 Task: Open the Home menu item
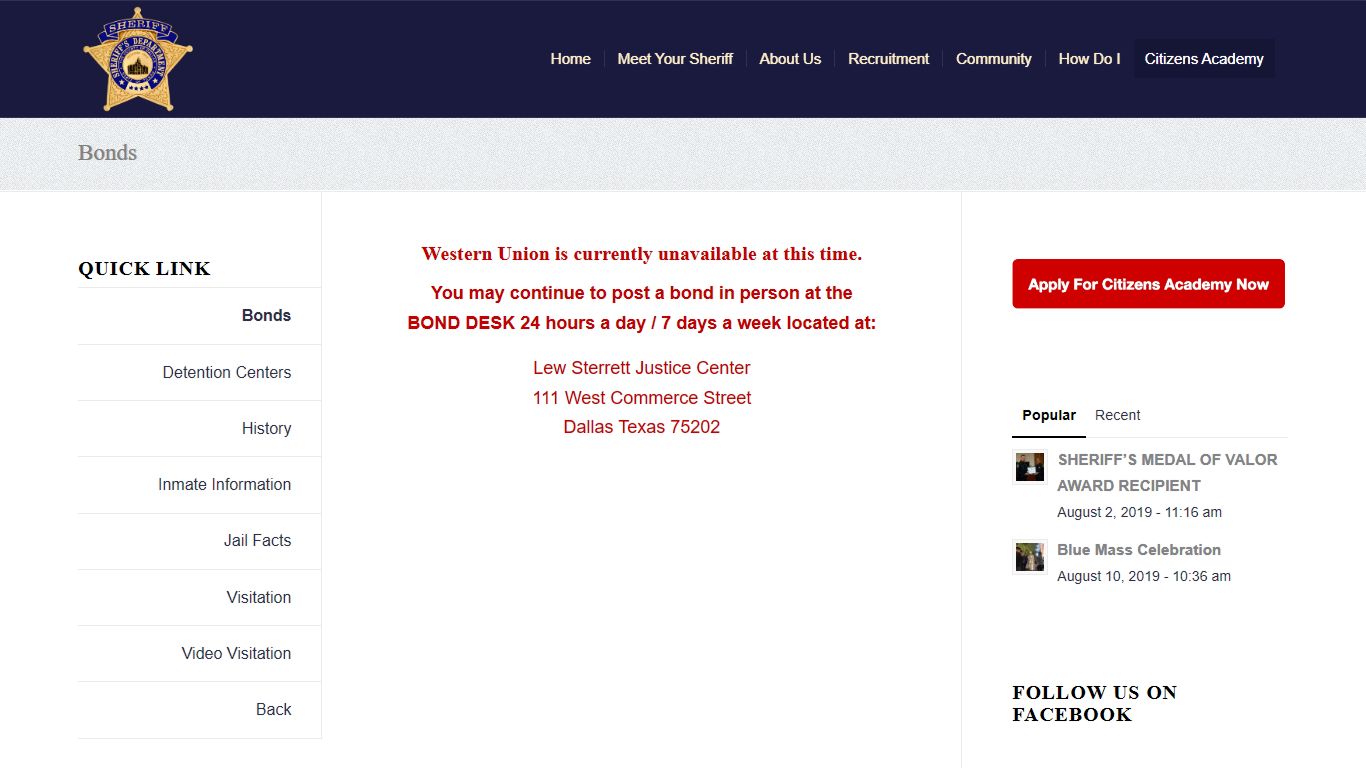tap(570, 59)
